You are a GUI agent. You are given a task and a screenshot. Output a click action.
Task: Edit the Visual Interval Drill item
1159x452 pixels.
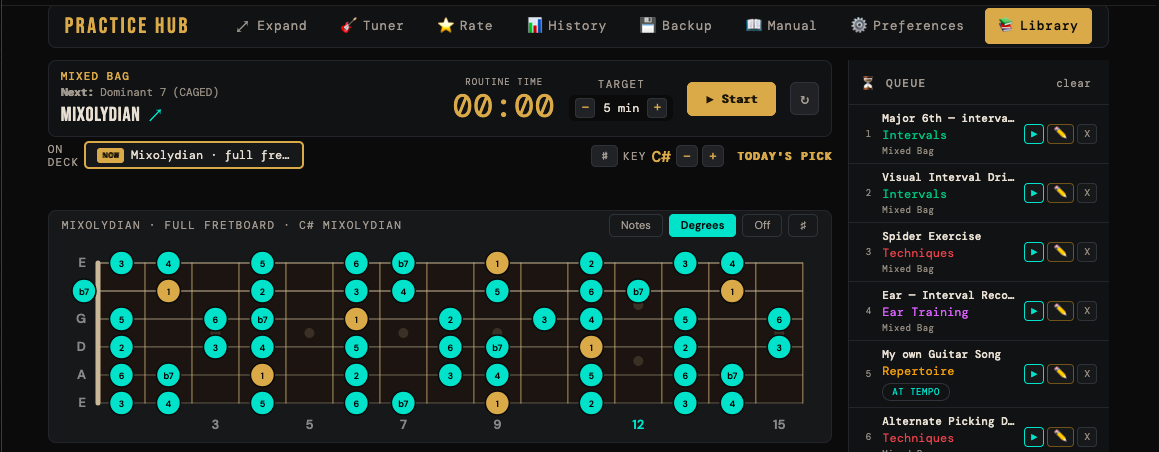[1060, 193]
